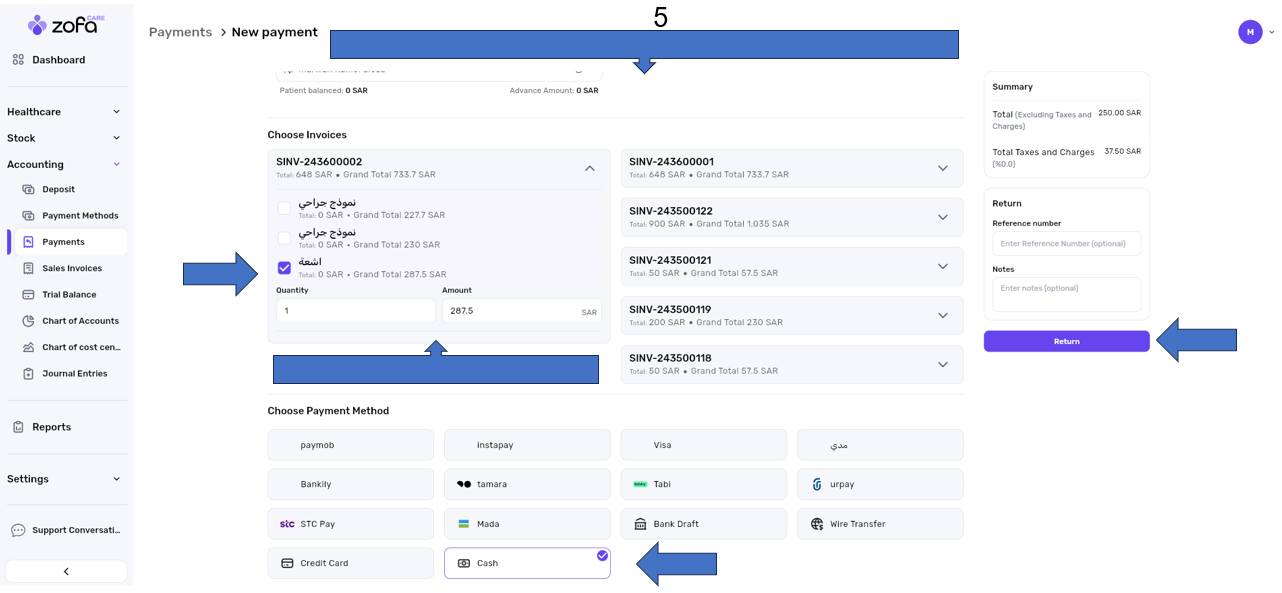
Task: Click the purple Return button
Action: [x=1066, y=342]
